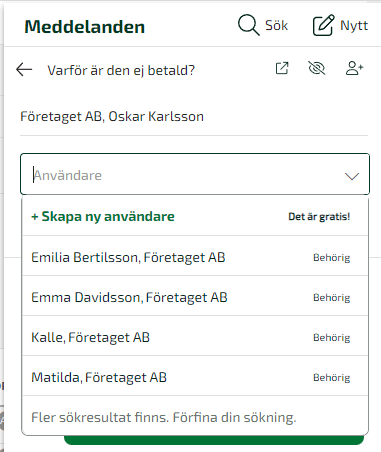Select Kalle, Företaget AB from list
Viewport: 381px width, 452px height.
click(195, 337)
